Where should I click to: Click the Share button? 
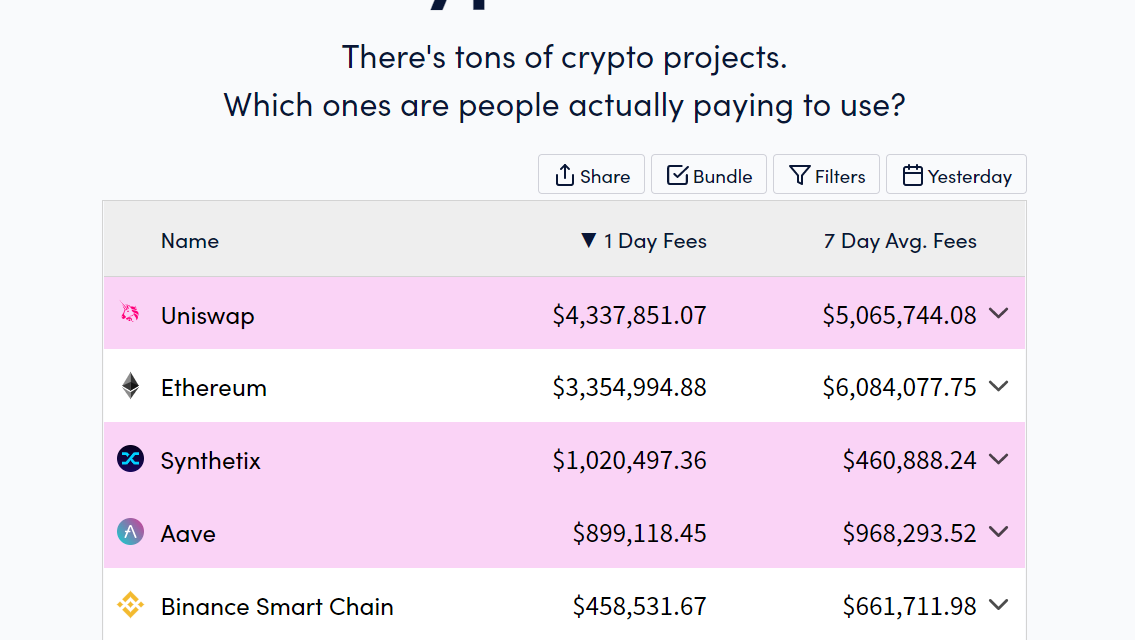[591, 174]
